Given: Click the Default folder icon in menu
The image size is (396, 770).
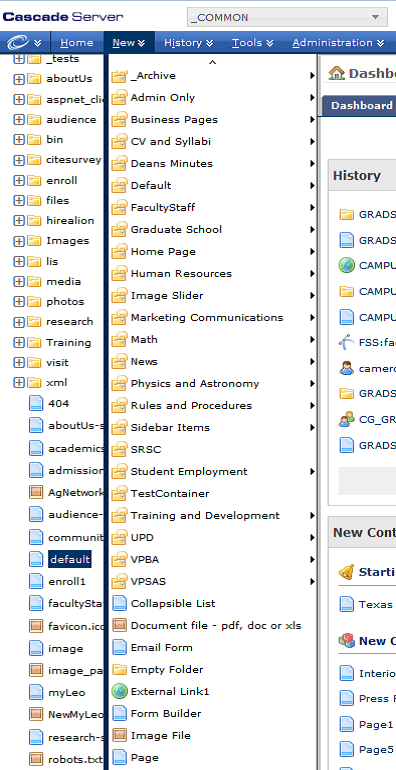Looking at the screenshot, I should [x=119, y=186].
